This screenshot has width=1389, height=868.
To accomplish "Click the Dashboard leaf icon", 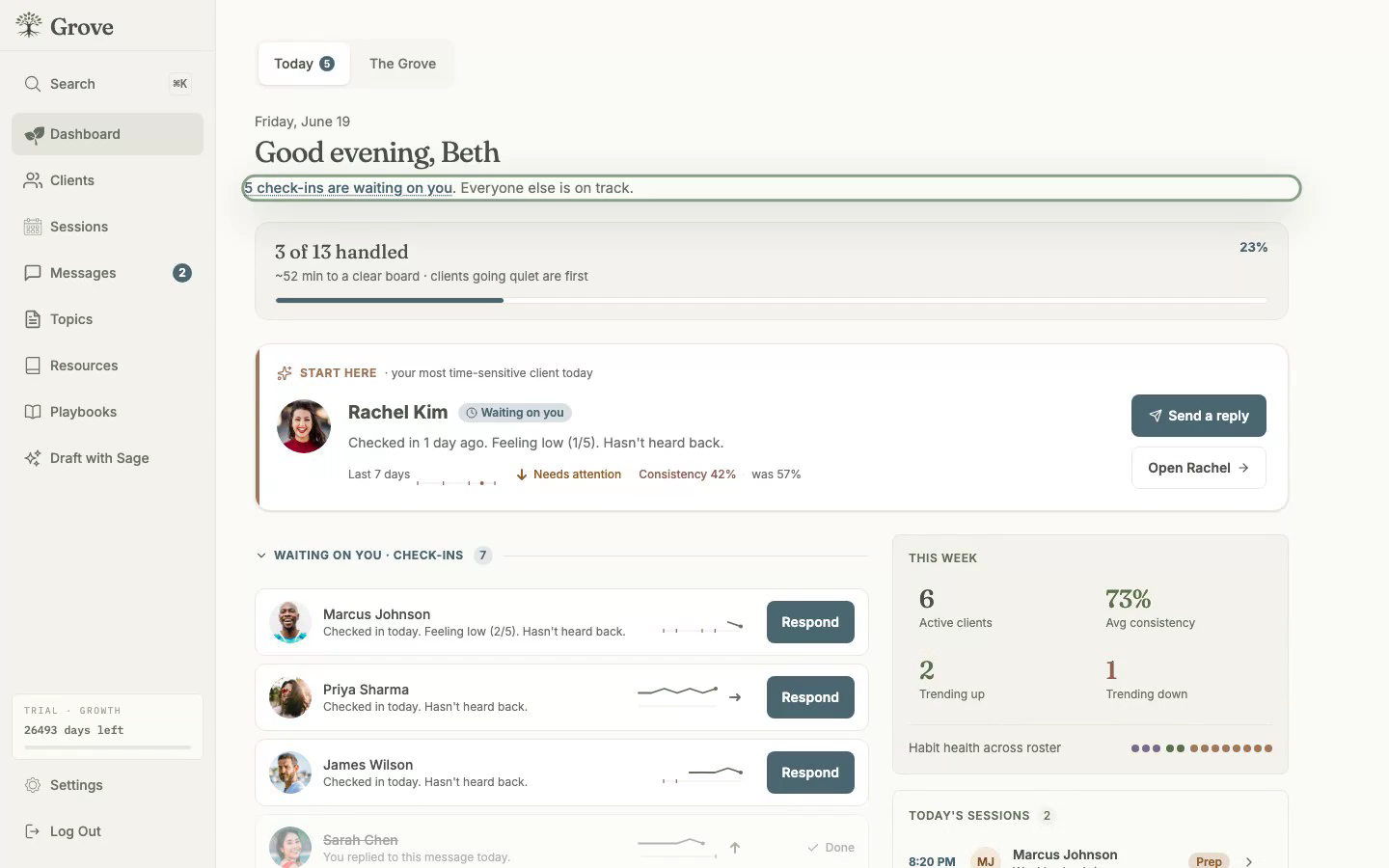I will [34, 134].
